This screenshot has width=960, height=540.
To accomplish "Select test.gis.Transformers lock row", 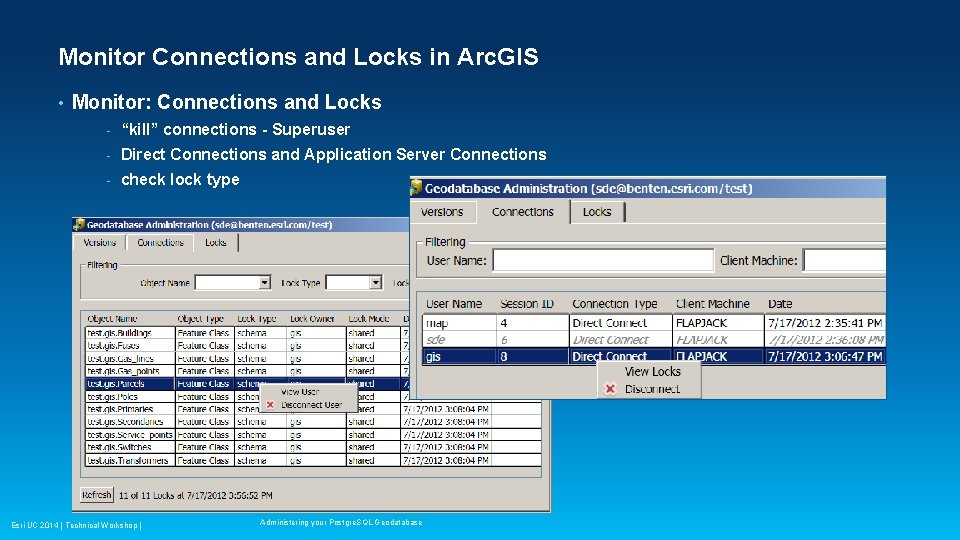I will (313, 460).
